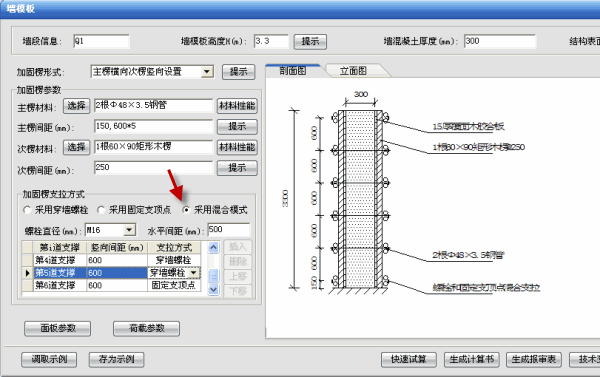
Task: Click 选择 button for 主楞材料
Action: (77, 106)
